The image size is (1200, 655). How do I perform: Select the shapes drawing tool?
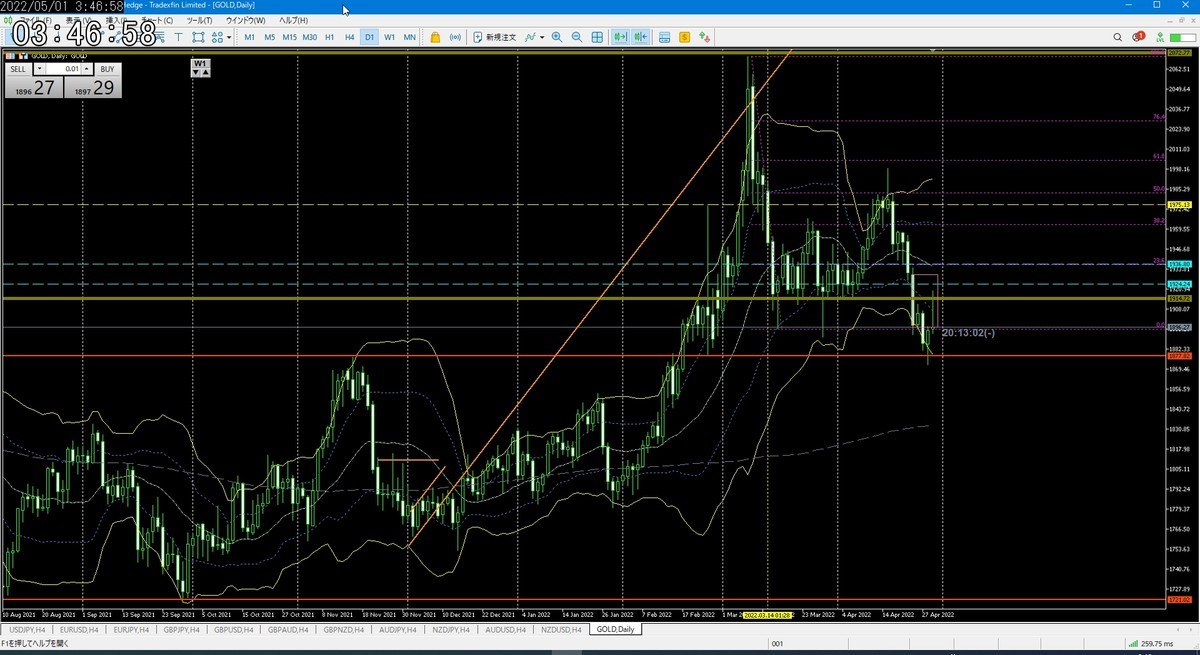(x=198, y=37)
